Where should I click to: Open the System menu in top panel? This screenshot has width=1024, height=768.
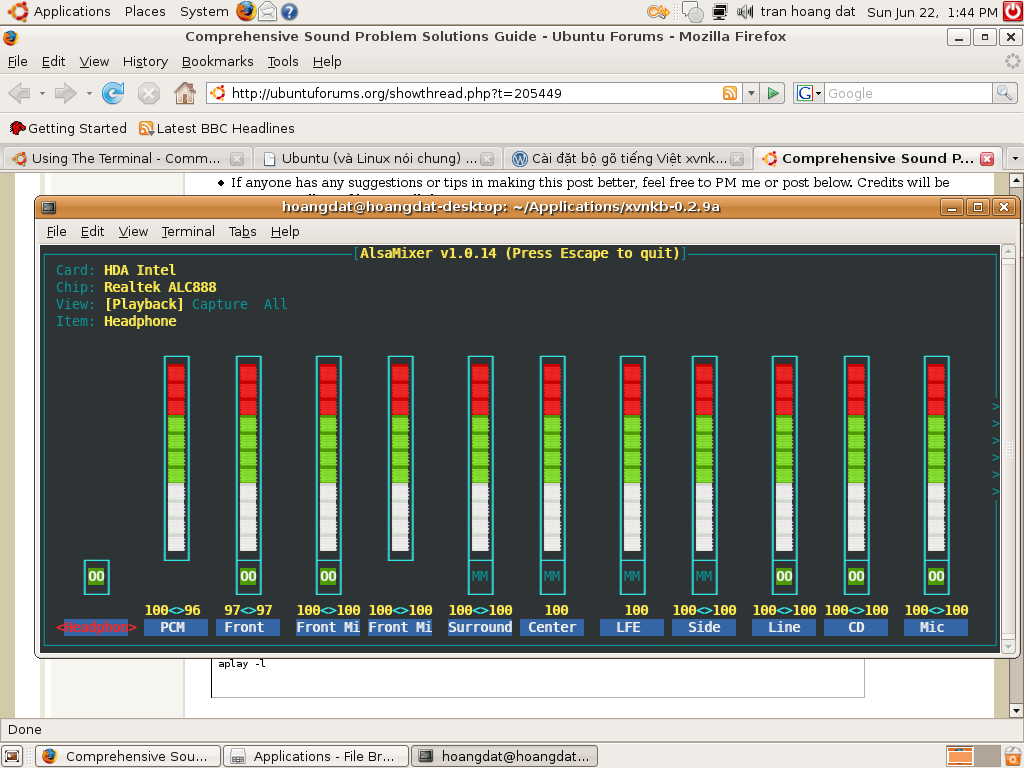204,12
